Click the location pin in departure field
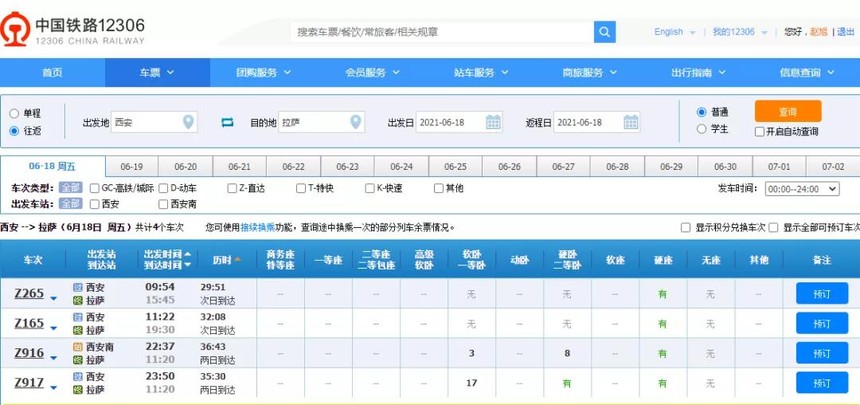The height and width of the screenshot is (405, 860). 188,122
